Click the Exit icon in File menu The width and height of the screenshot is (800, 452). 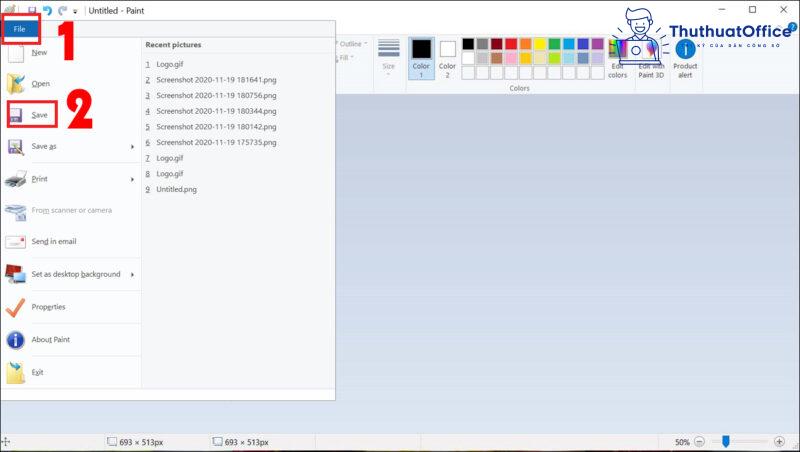[17, 372]
